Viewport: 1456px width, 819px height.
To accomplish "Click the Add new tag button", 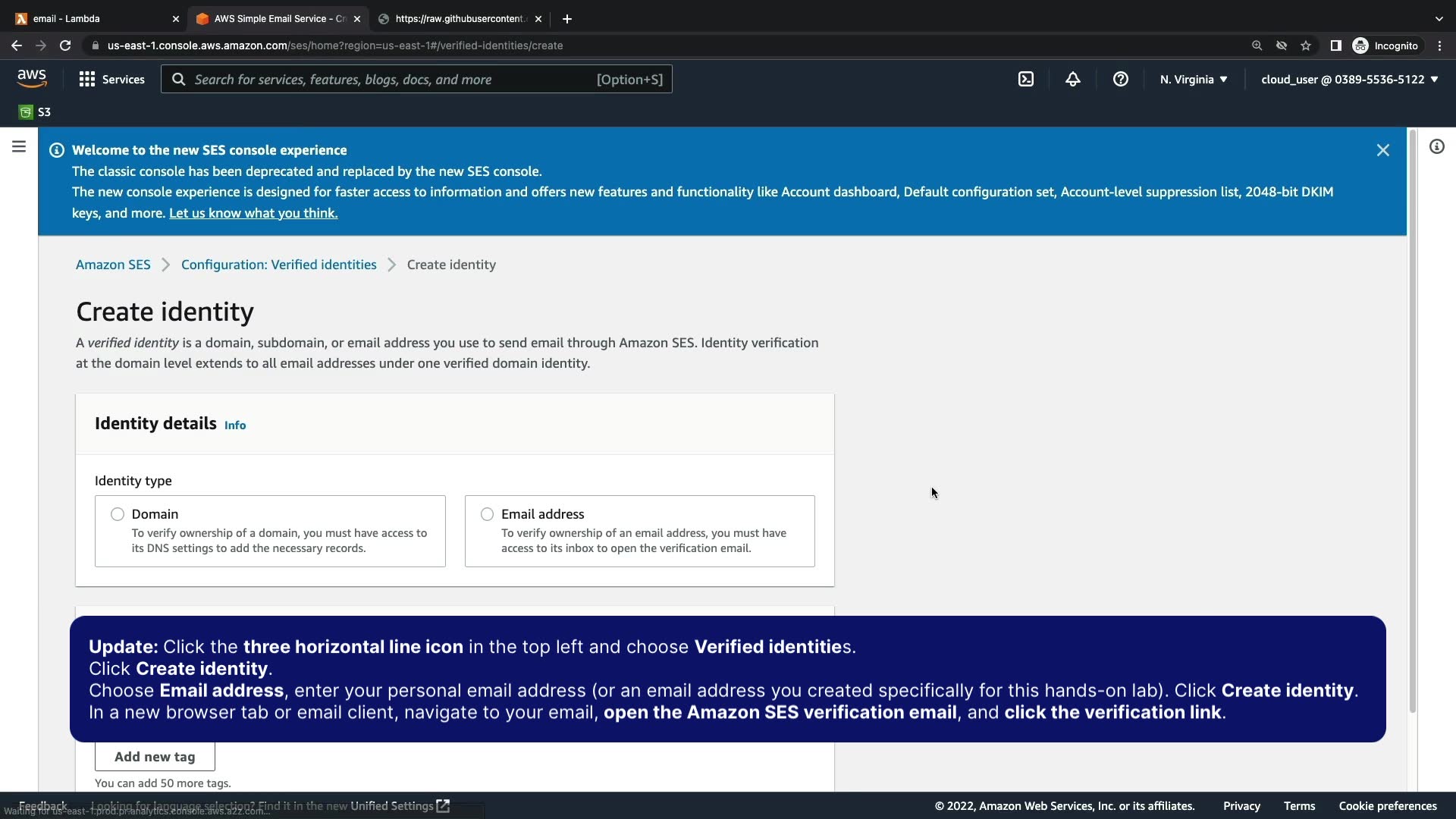I will tap(155, 757).
